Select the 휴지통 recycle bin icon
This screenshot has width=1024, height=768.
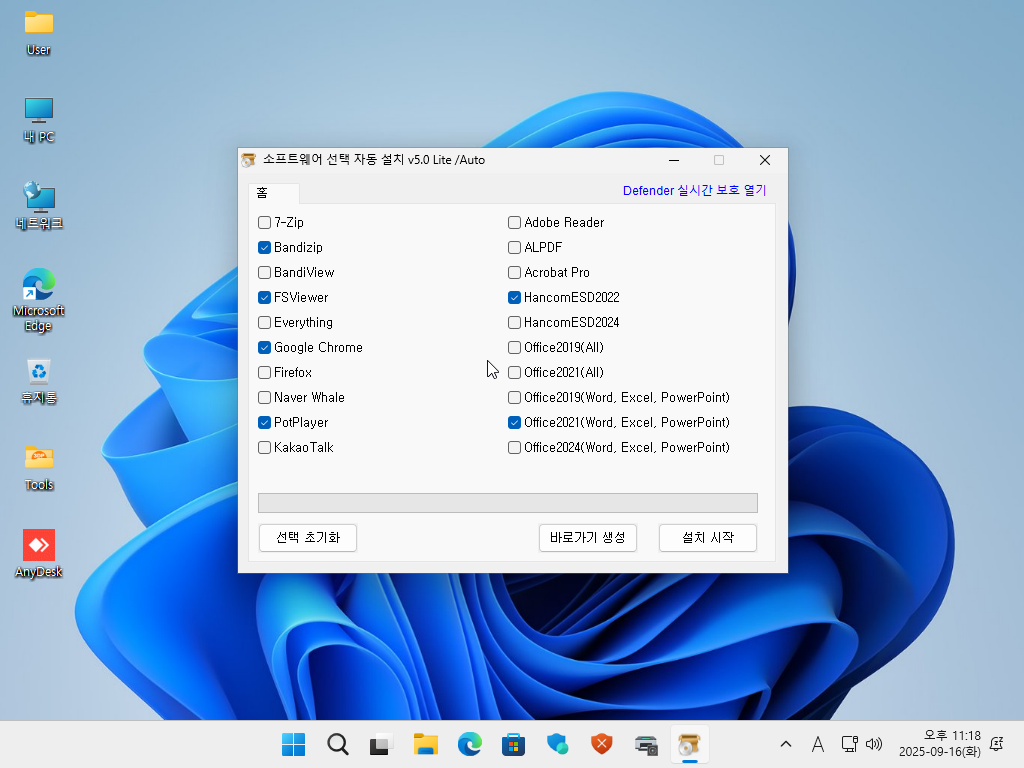click(x=39, y=381)
